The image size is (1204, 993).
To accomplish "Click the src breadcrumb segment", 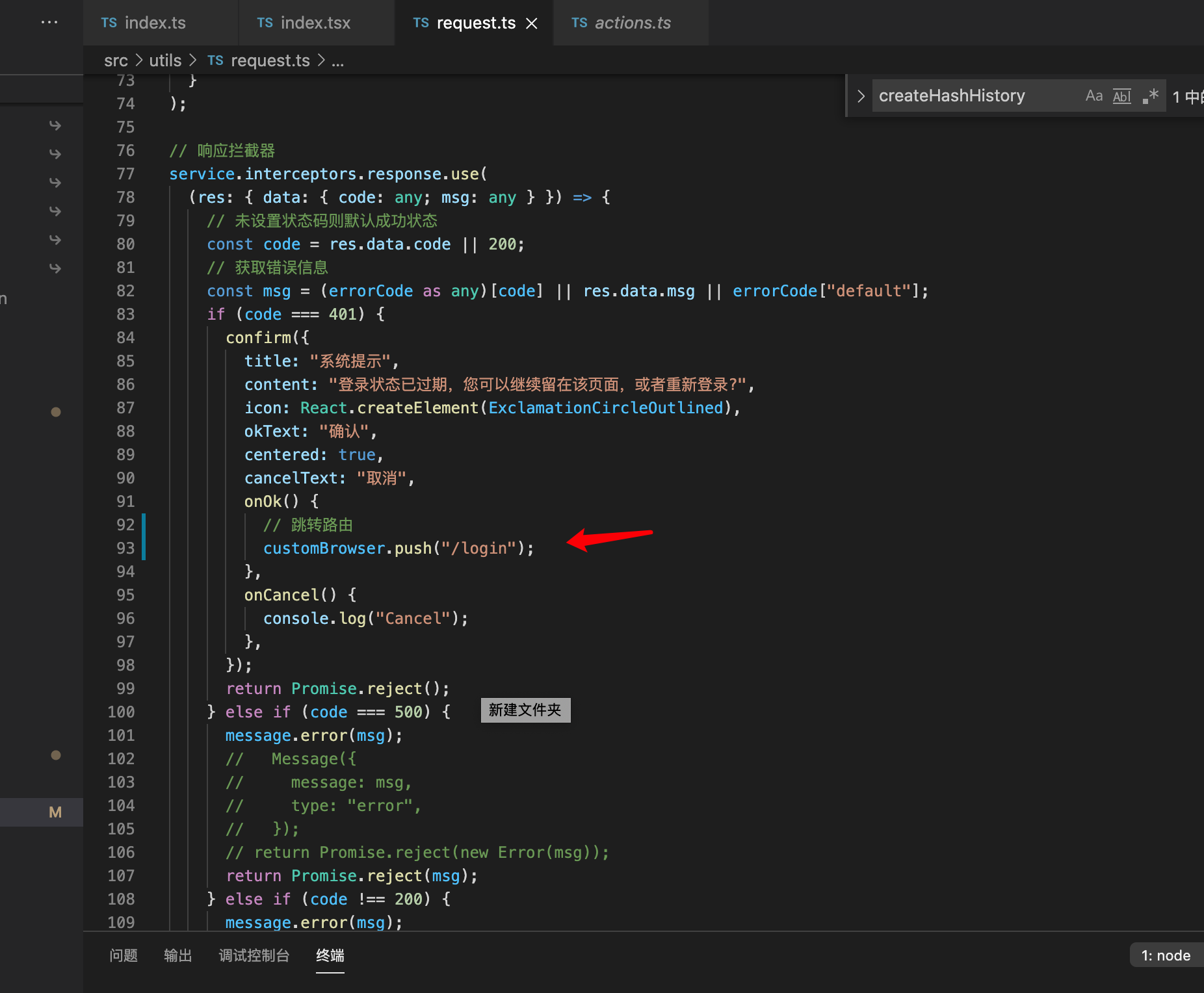I will pyautogui.click(x=116, y=60).
